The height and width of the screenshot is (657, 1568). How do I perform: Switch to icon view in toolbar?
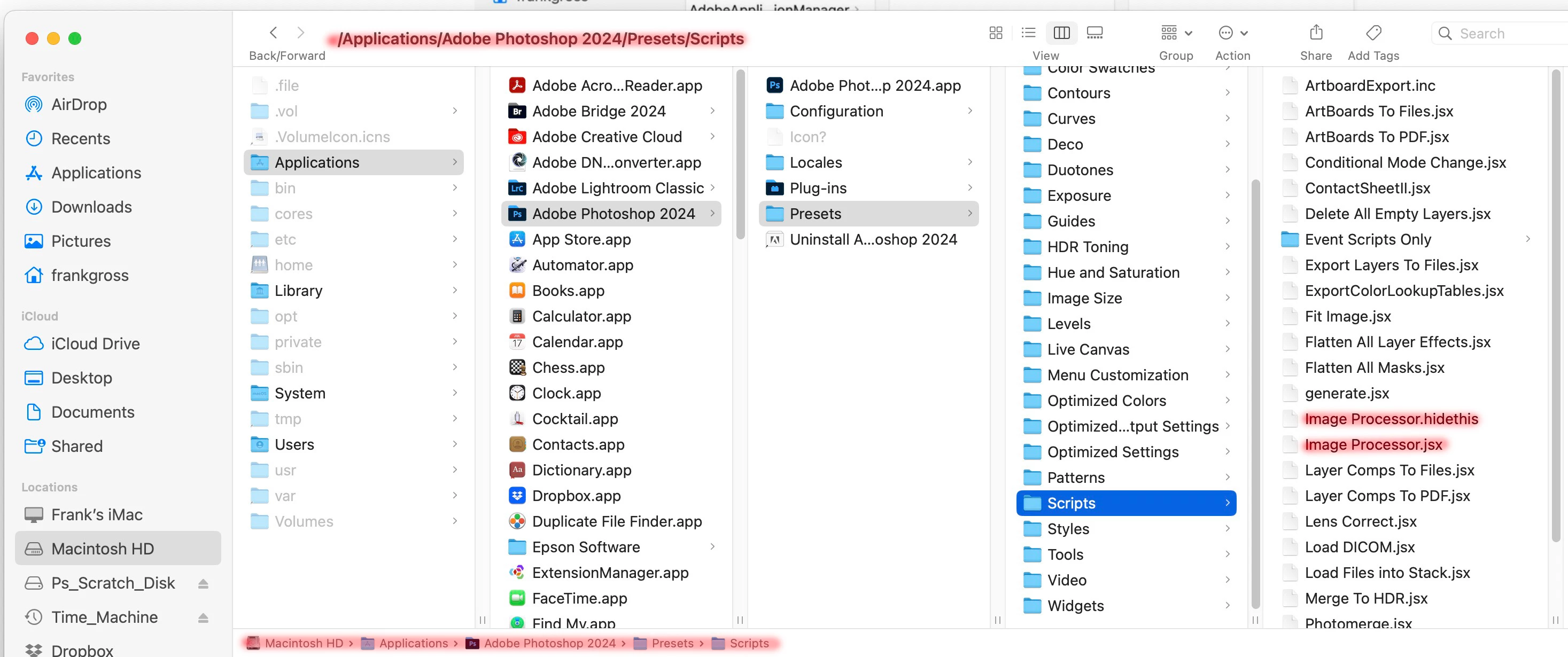click(x=996, y=33)
